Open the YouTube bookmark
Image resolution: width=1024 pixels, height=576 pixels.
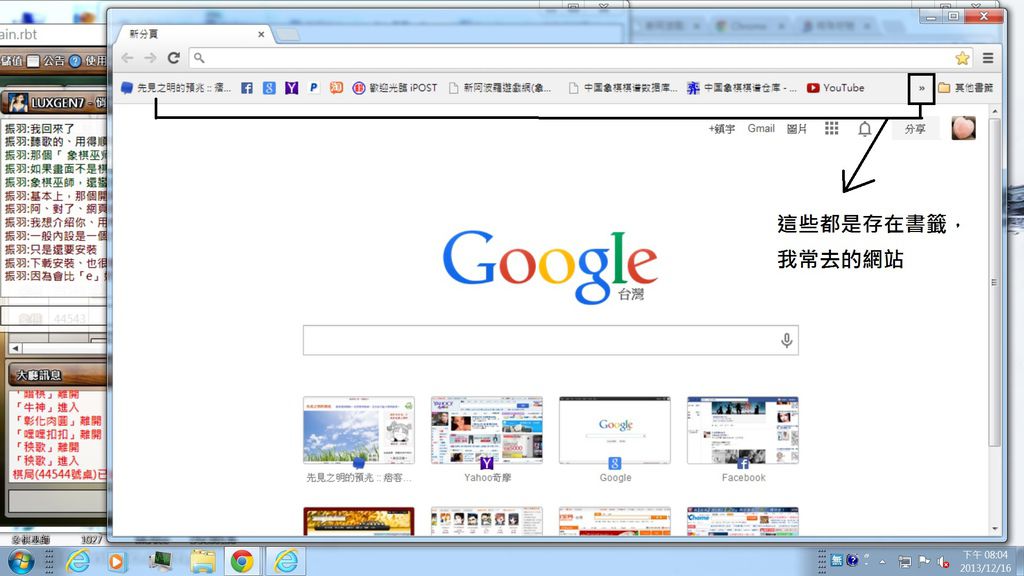[x=836, y=88]
